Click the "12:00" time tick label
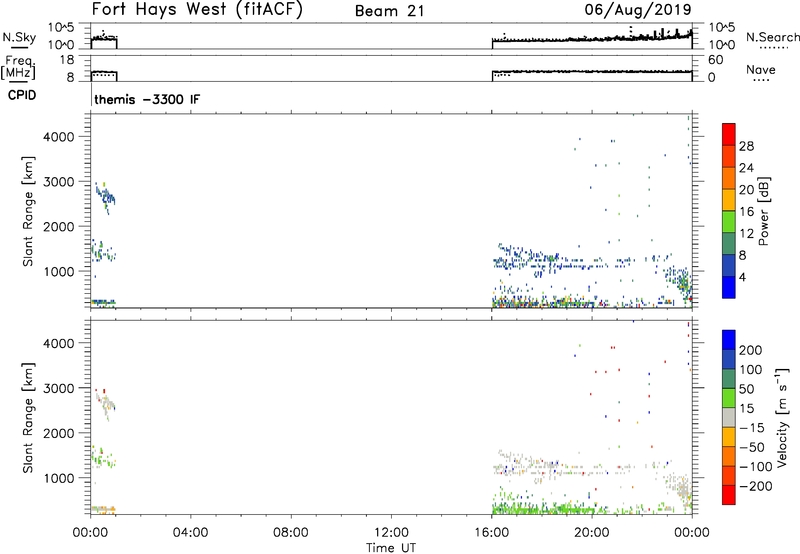Viewport: 800px width, 554px height. click(x=391, y=533)
